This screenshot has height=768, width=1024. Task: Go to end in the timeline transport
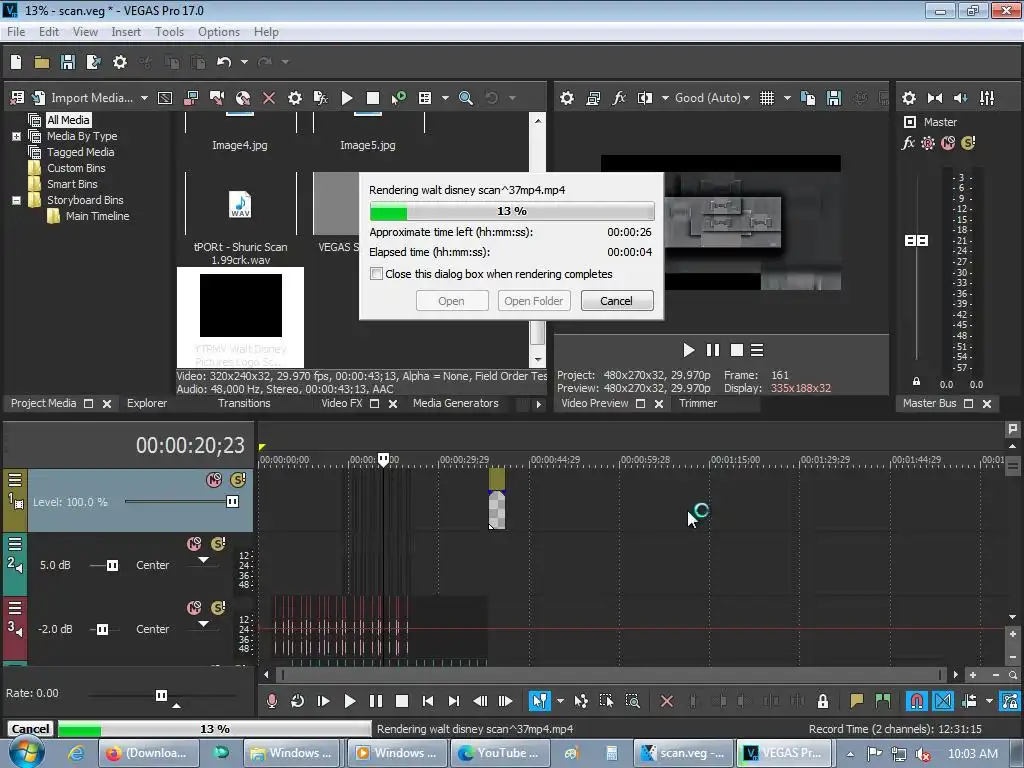453,701
